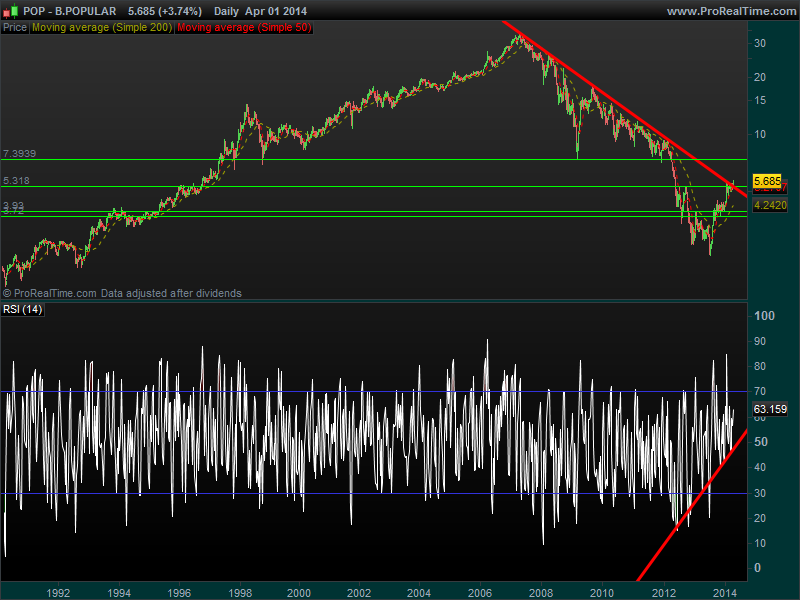This screenshot has height=600, width=800.
Task: Open the RSI (14) indicator label
Action: click(x=22, y=309)
